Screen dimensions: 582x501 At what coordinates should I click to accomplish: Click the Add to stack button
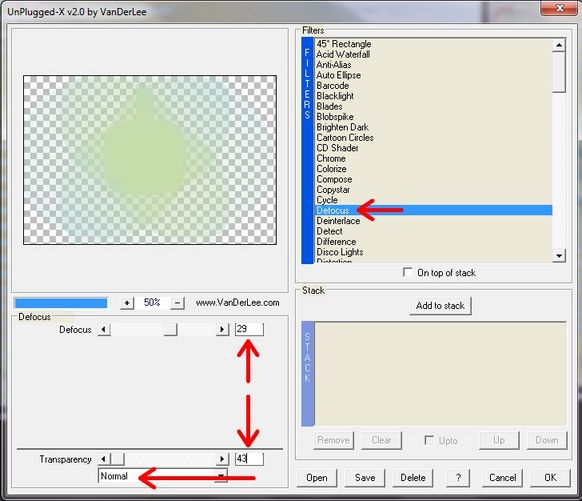440,306
